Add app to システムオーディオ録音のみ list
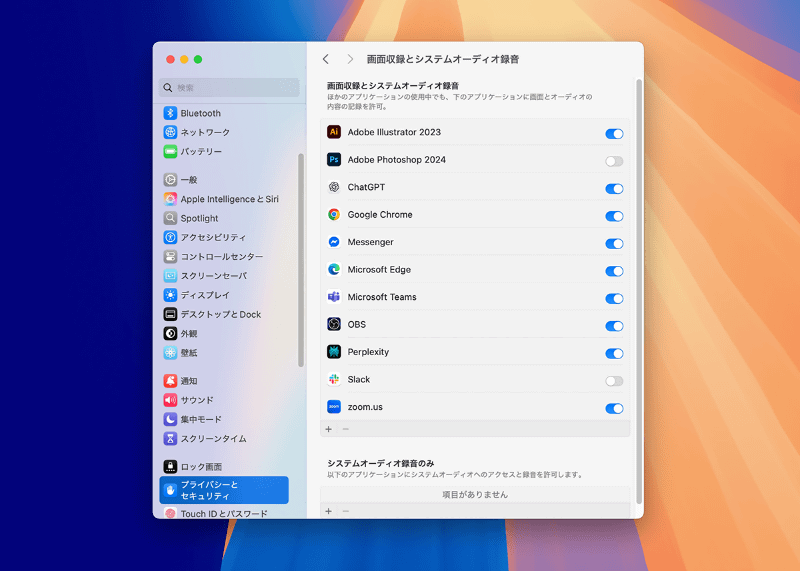 pyautogui.click(x=329, y=511)
